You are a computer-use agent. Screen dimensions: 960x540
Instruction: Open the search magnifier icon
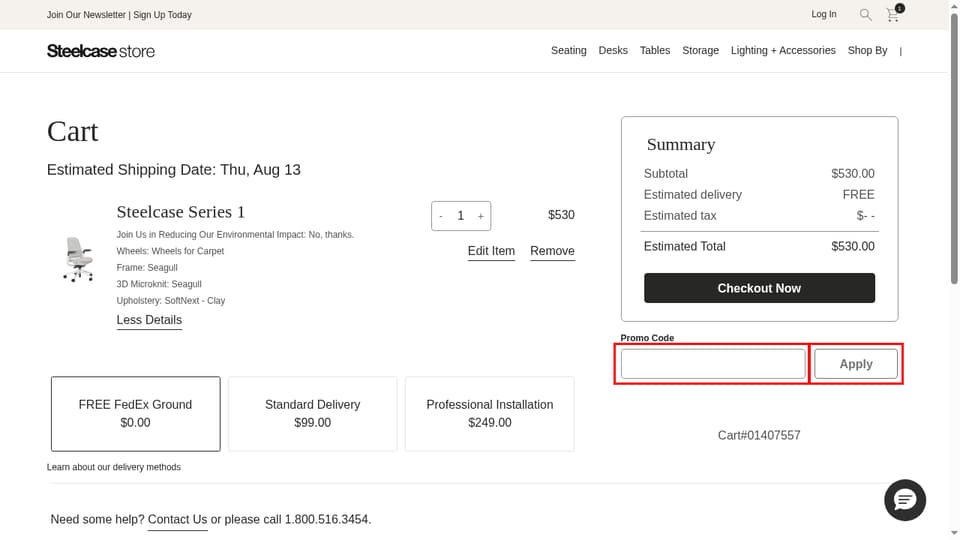(x=865, y=15)
